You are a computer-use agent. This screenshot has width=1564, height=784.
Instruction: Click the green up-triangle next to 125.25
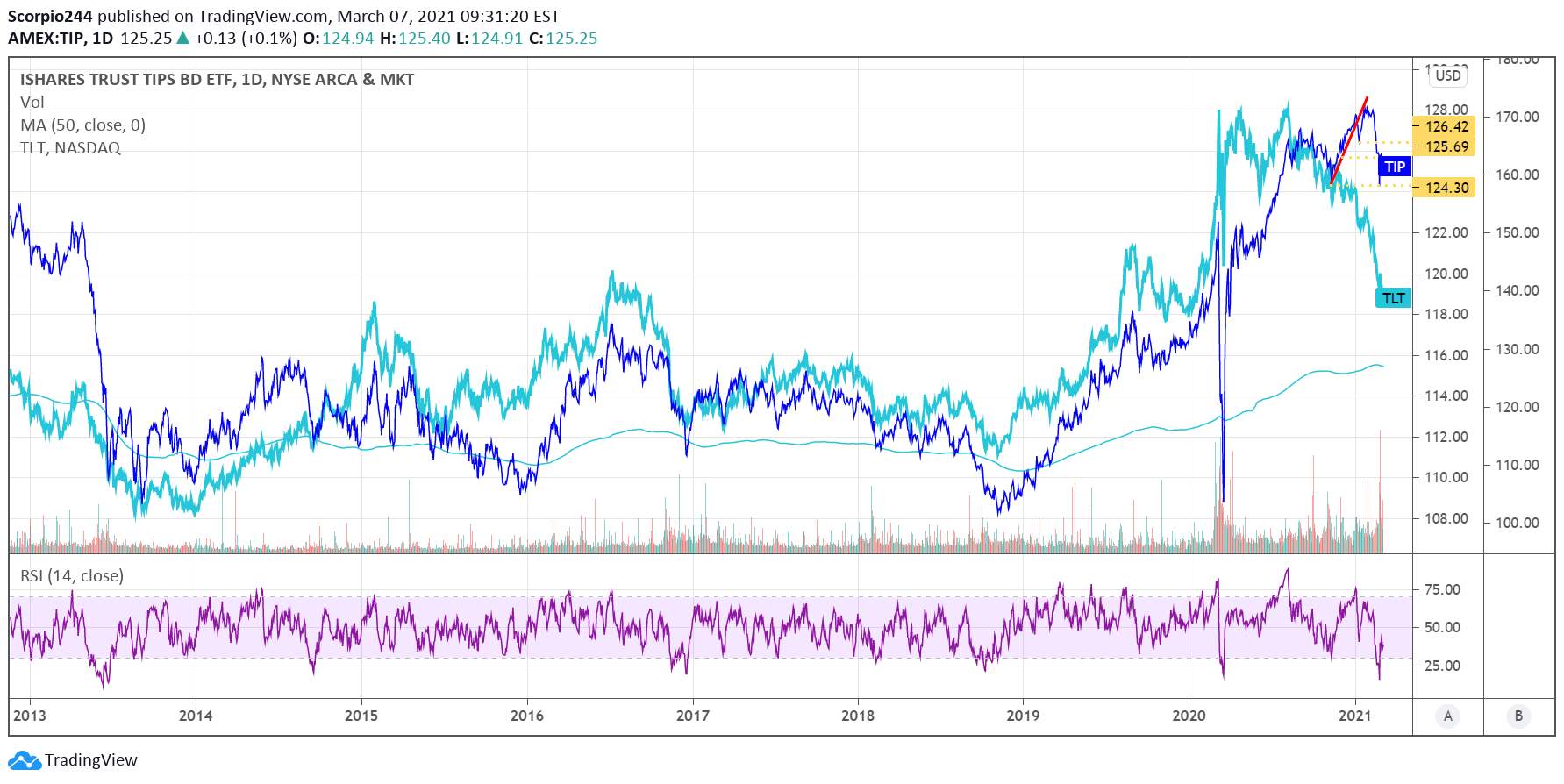(x=182, y=38)
